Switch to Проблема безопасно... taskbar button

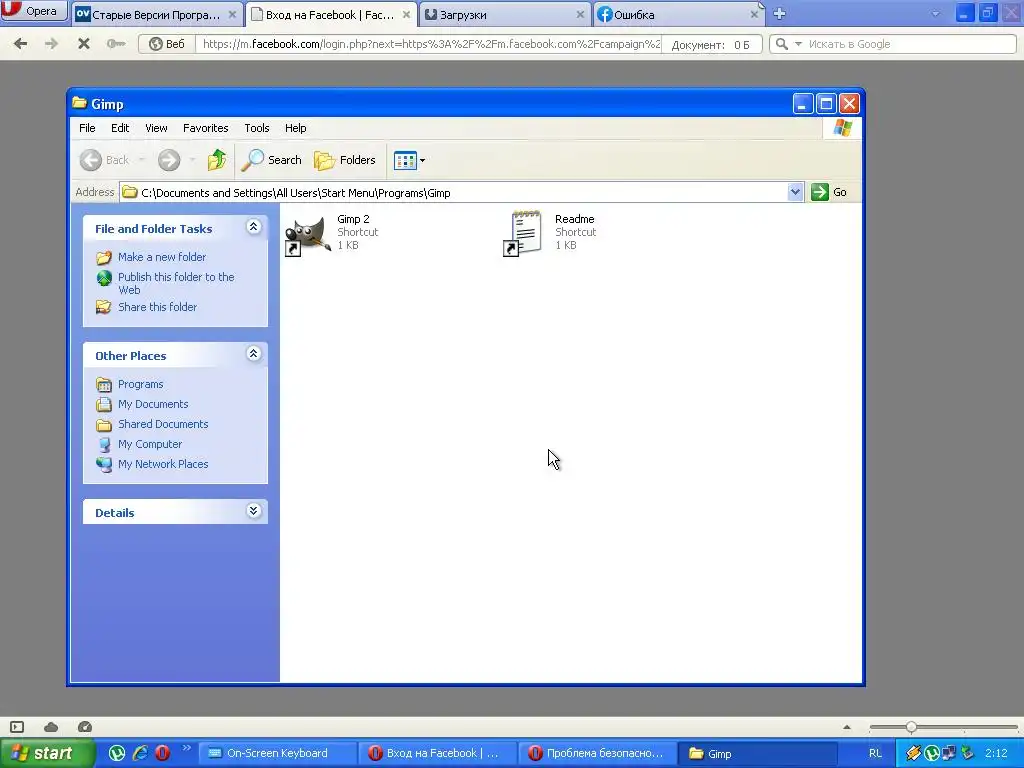coord(596,753)
